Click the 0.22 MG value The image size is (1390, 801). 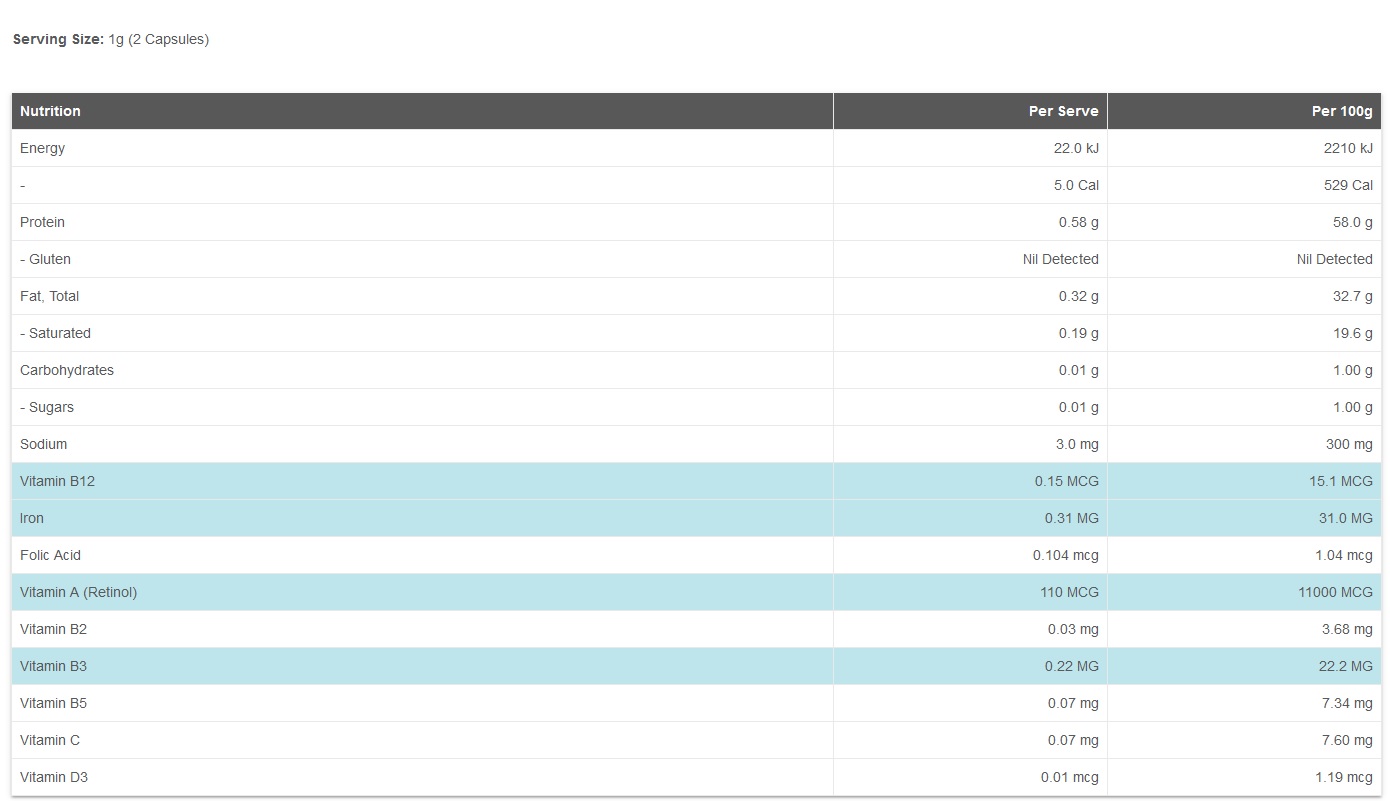[x=1071, y=666]
